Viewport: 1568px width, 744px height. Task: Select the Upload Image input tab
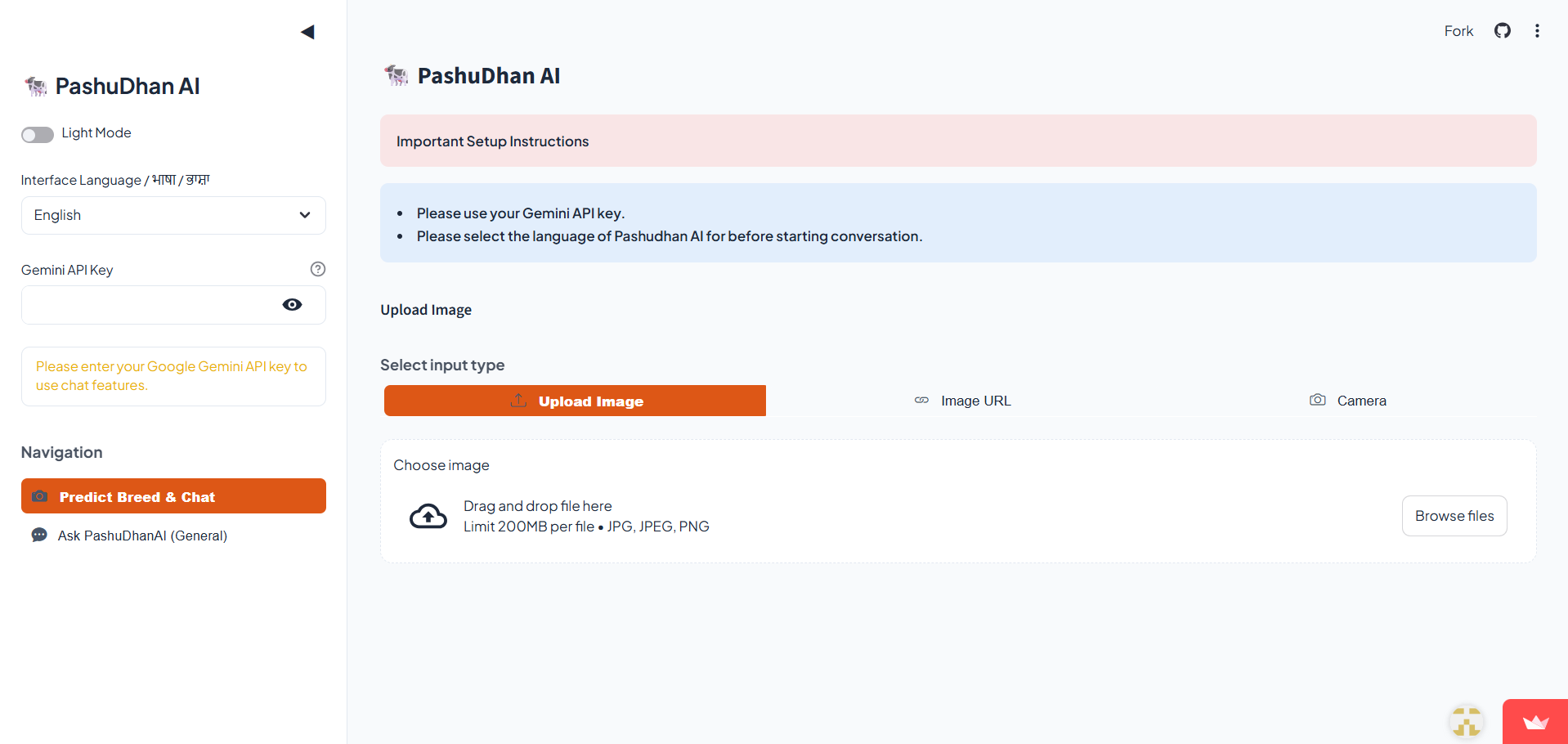point(575,401)
